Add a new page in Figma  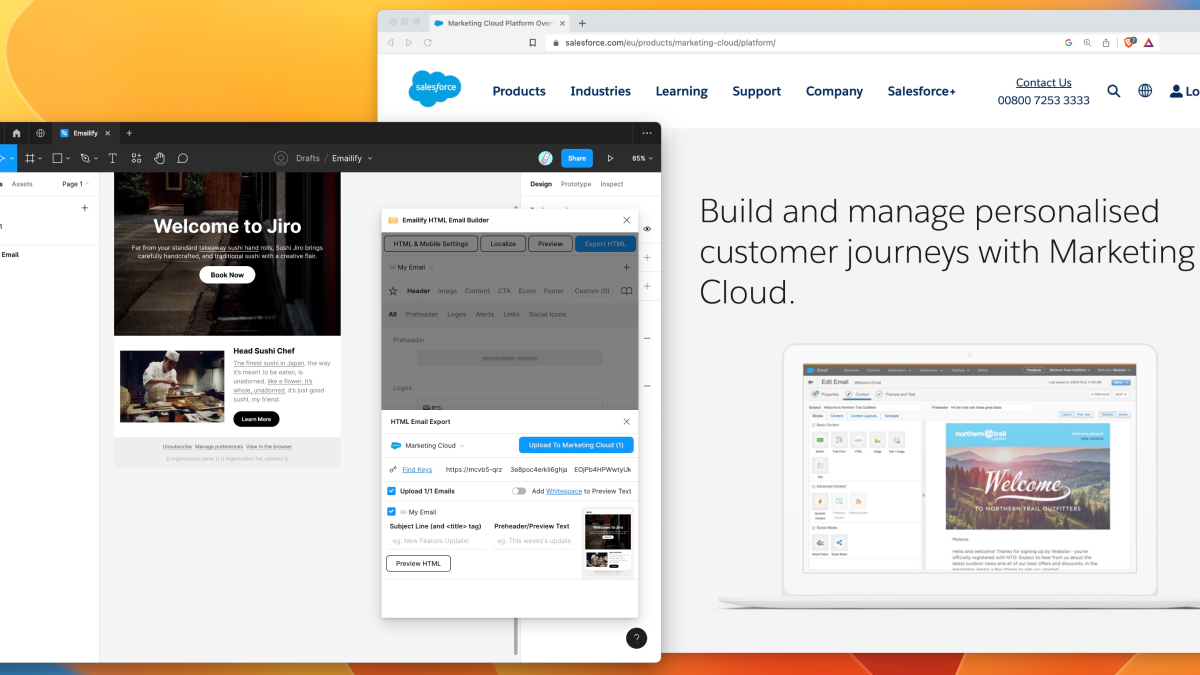tap(85, 208)
